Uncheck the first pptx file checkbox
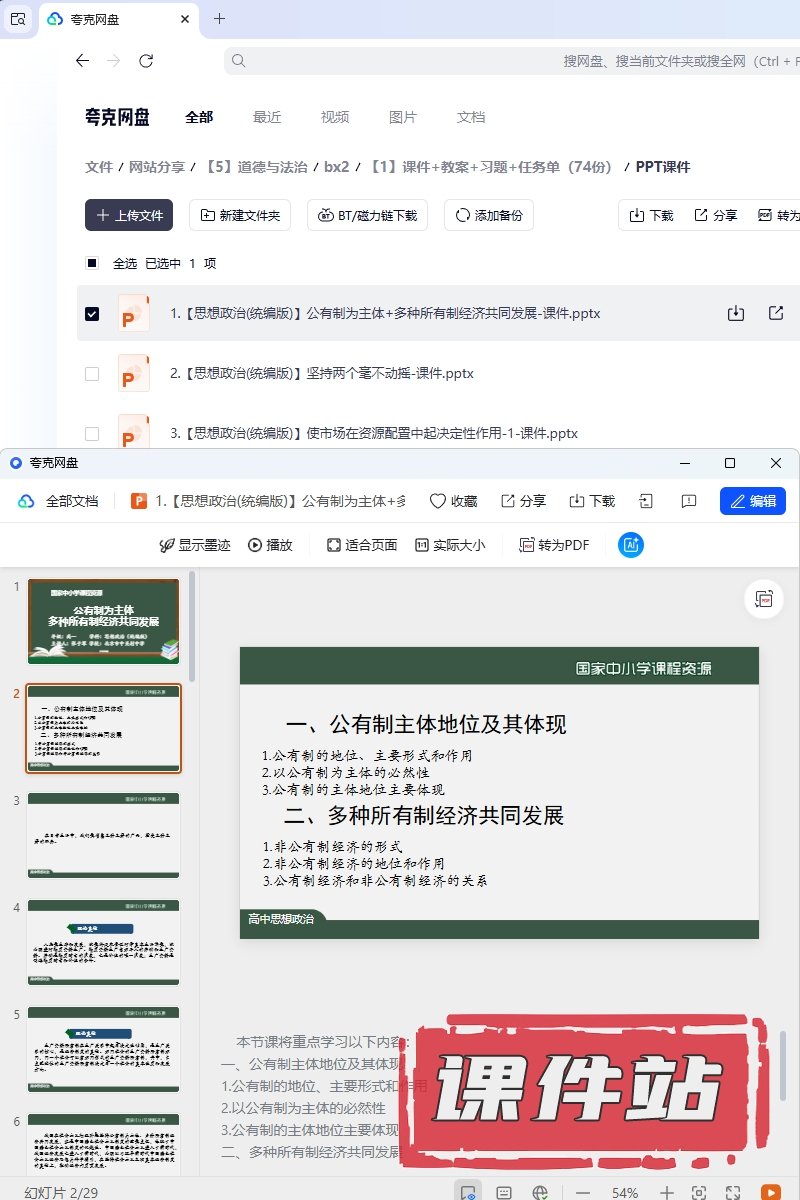 pyautogui.click(x=92, y=314)
